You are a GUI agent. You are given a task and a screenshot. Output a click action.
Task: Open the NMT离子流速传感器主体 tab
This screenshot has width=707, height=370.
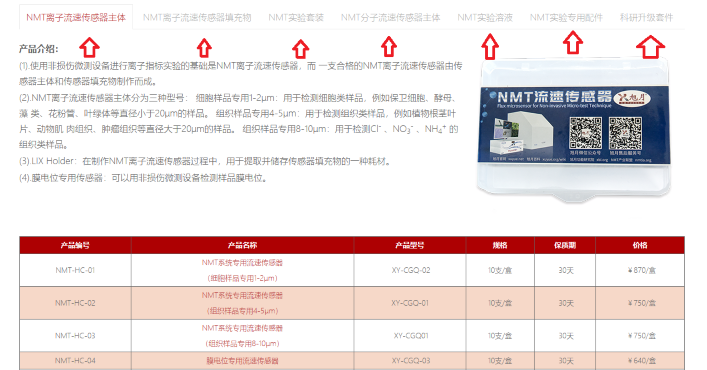tap(76, 18)
